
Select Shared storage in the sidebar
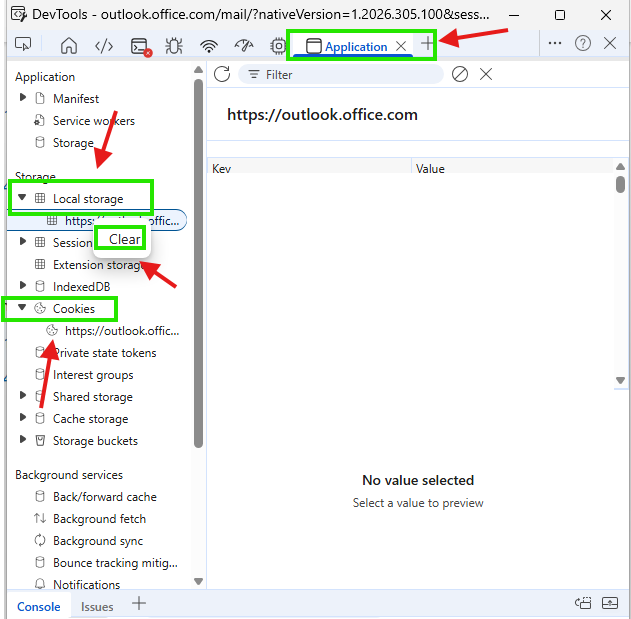(x=93, y=397)
